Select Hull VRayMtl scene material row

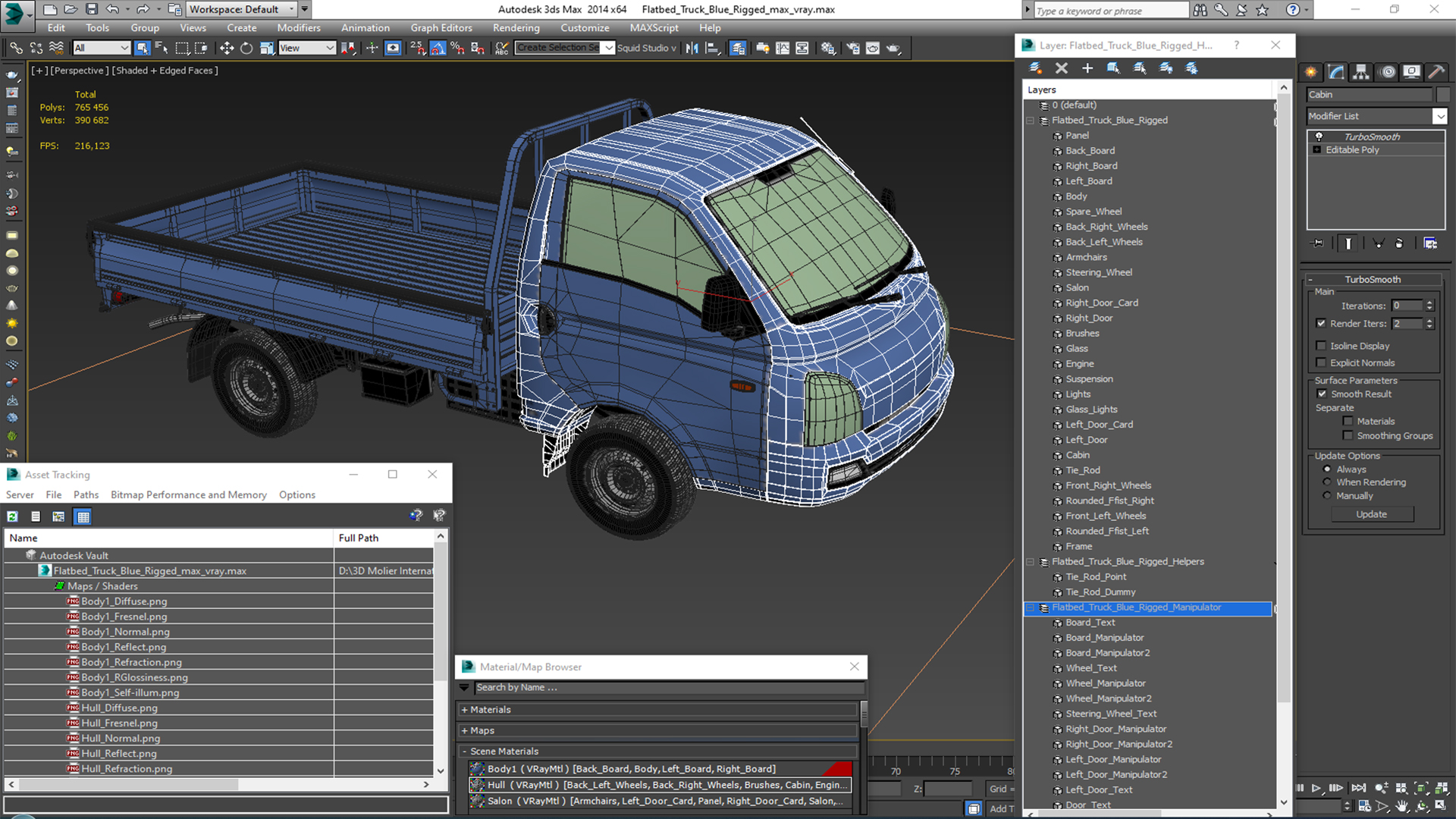pos(660,785)
